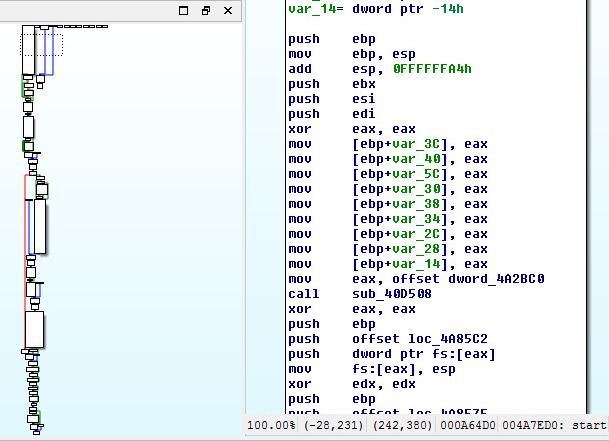Close the graph overview panel
The image size is (609, 441).
point(228,10)
